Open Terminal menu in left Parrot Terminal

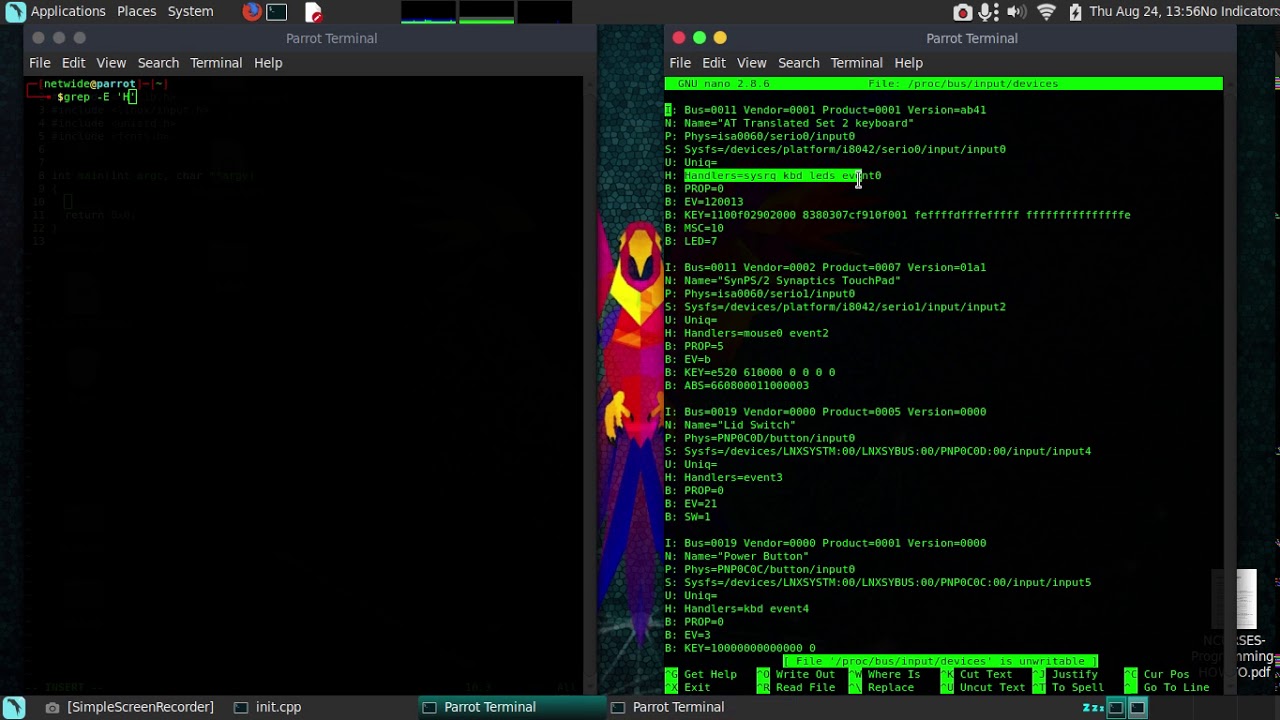coord(216,63)
